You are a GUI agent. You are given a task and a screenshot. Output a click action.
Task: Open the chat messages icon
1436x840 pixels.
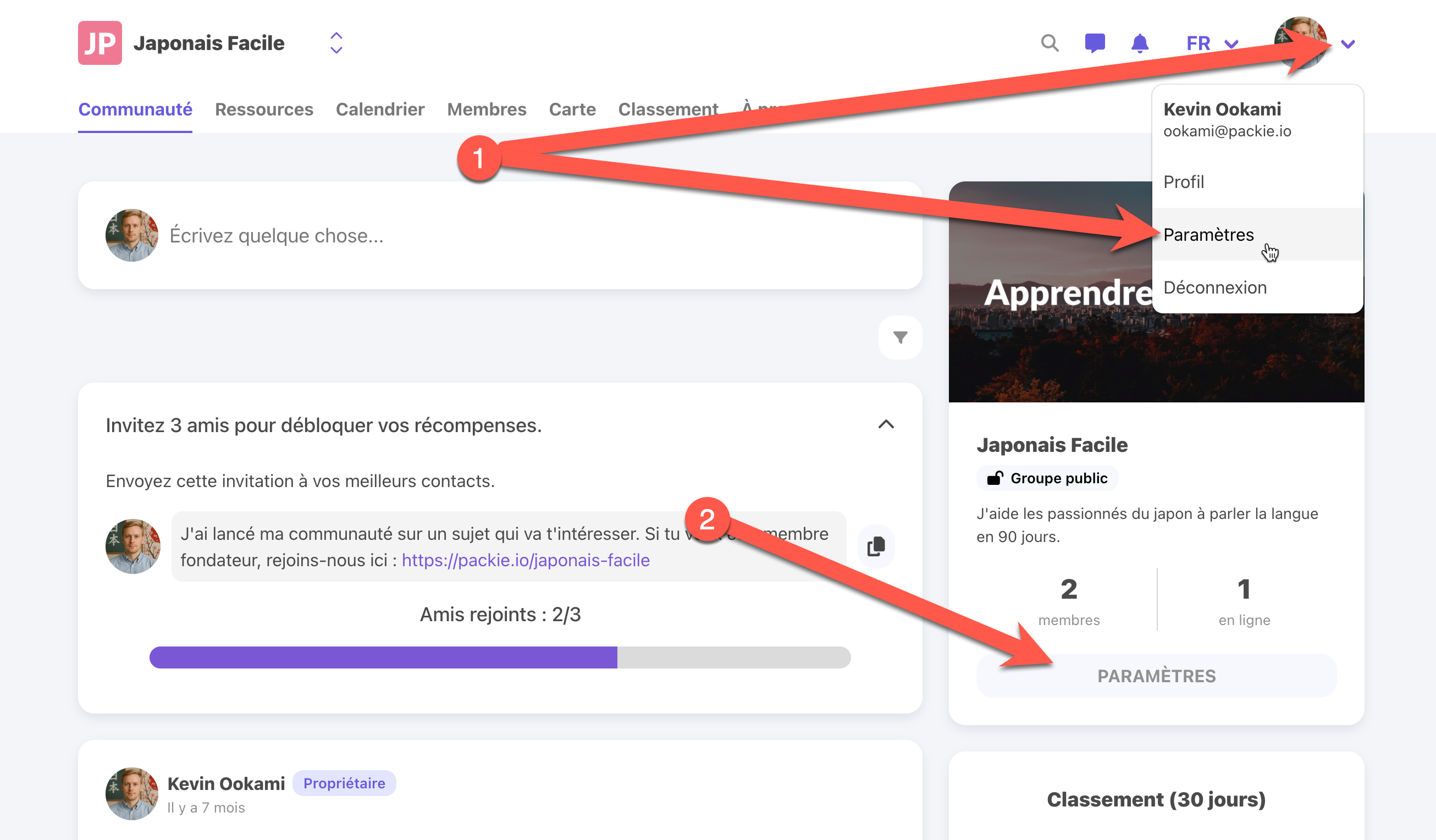click(1094, 43)
